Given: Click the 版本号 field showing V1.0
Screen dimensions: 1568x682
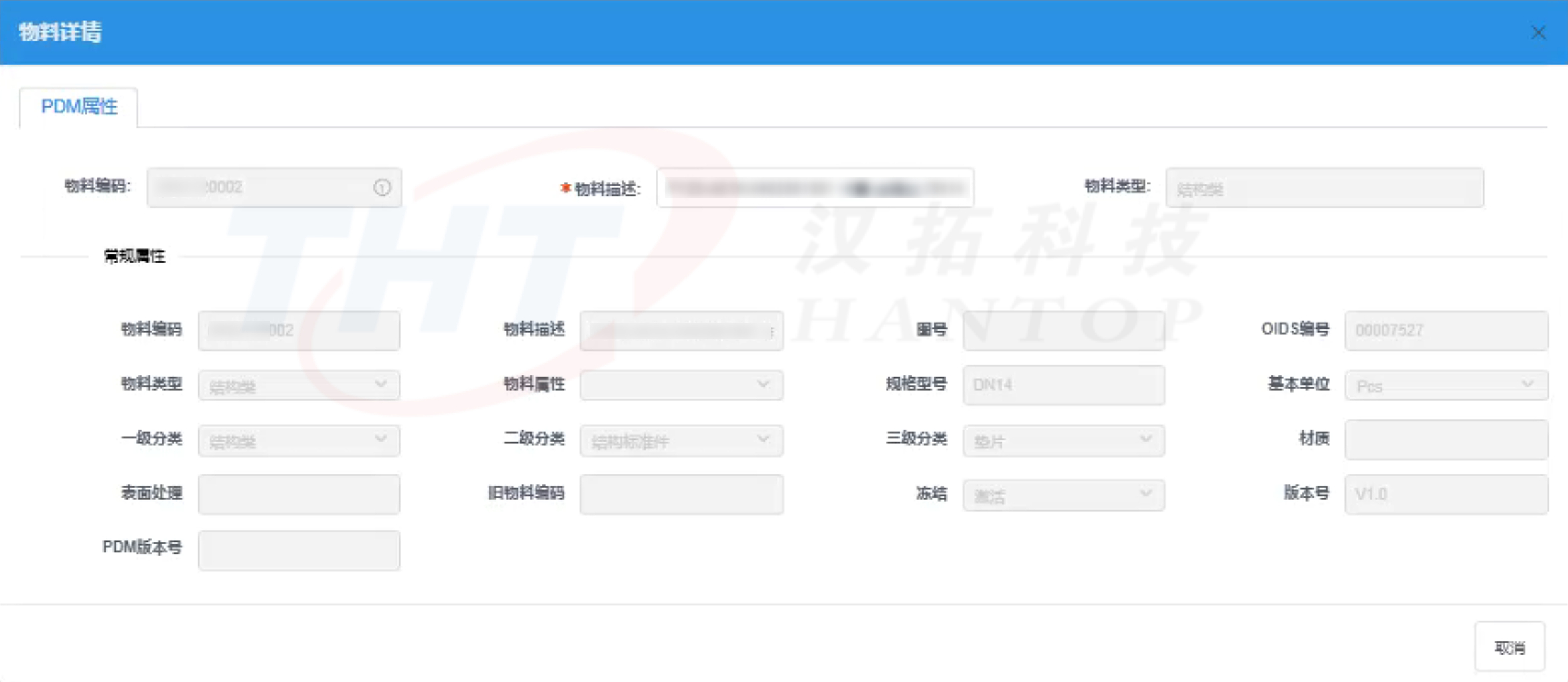Looking at the screenshot, I should point(1446,494).
